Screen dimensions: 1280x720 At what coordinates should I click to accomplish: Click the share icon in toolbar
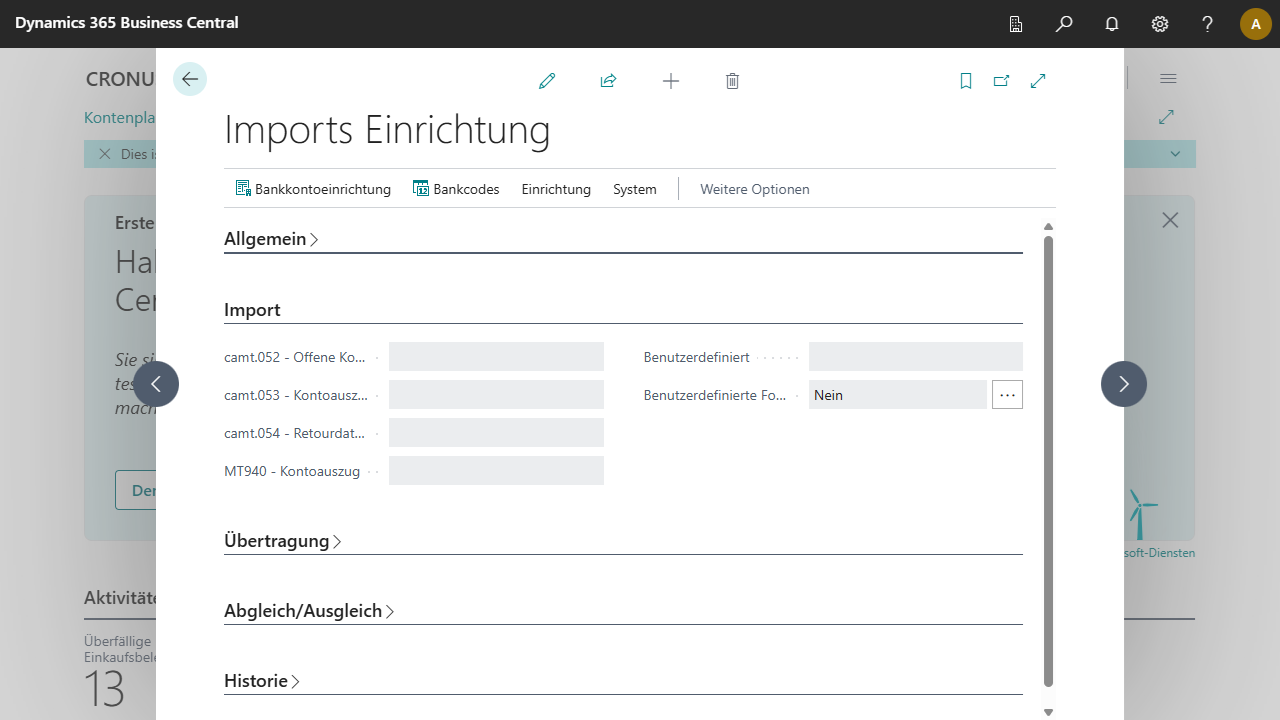[608, 81]
